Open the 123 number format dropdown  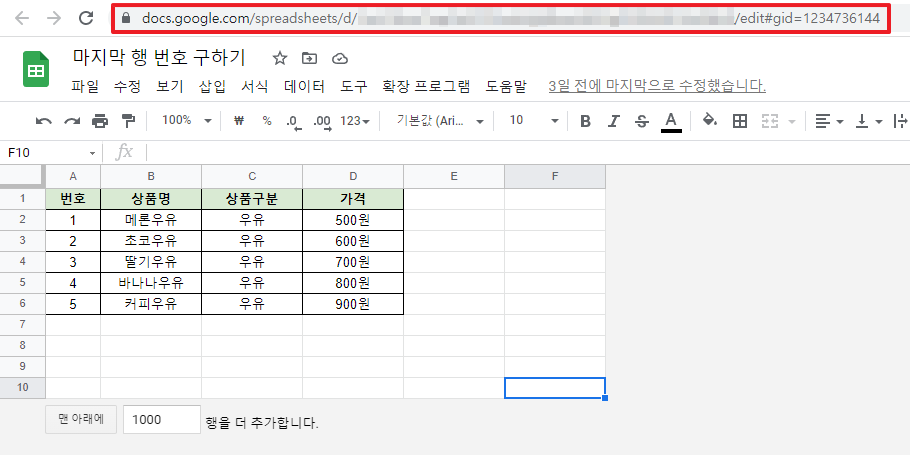355,121
